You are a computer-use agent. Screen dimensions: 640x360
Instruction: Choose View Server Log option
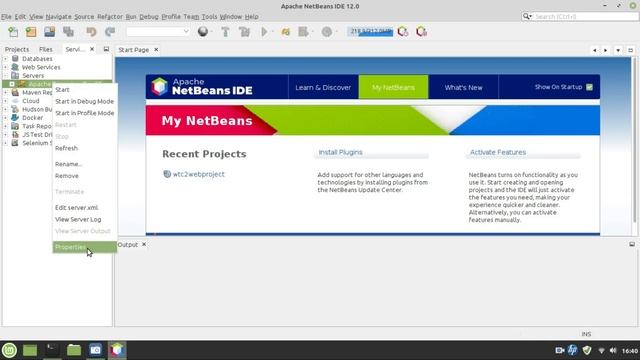[84, 220]
